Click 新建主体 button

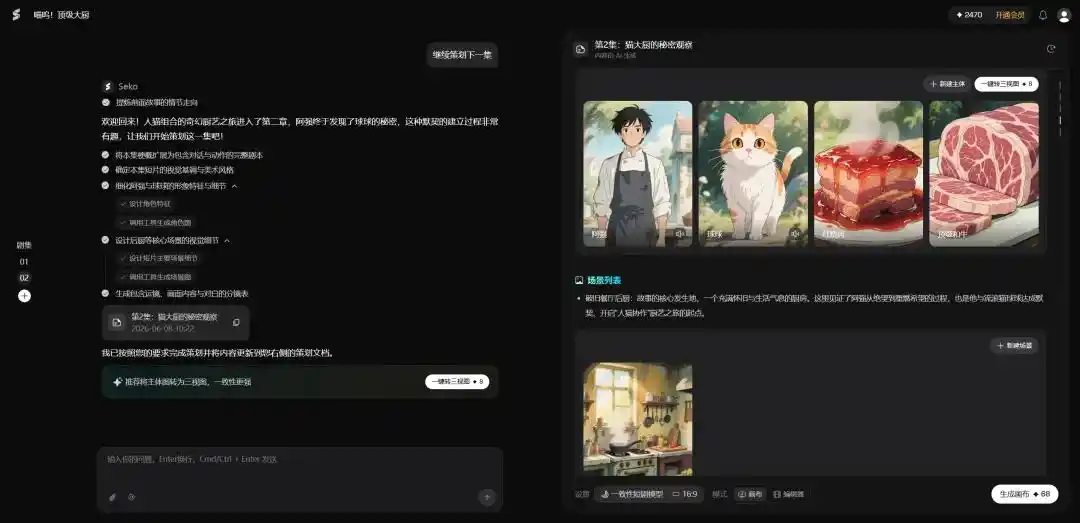(x=947, y=84)
